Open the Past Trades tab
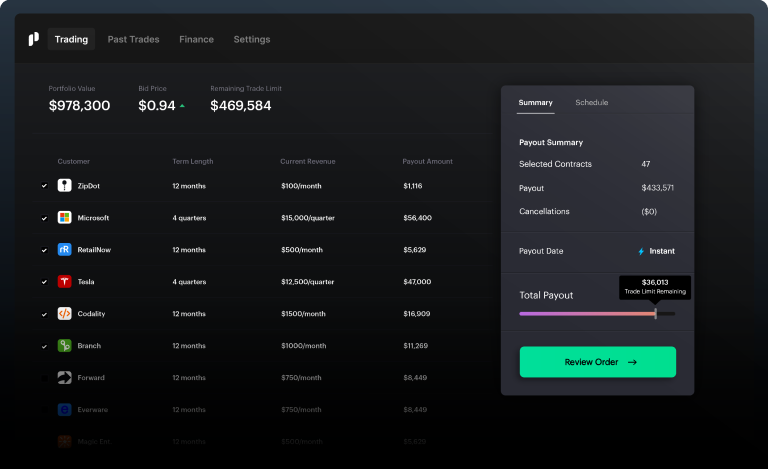The image size is (768, 469). pyautogui.click(x=133, y=40)
